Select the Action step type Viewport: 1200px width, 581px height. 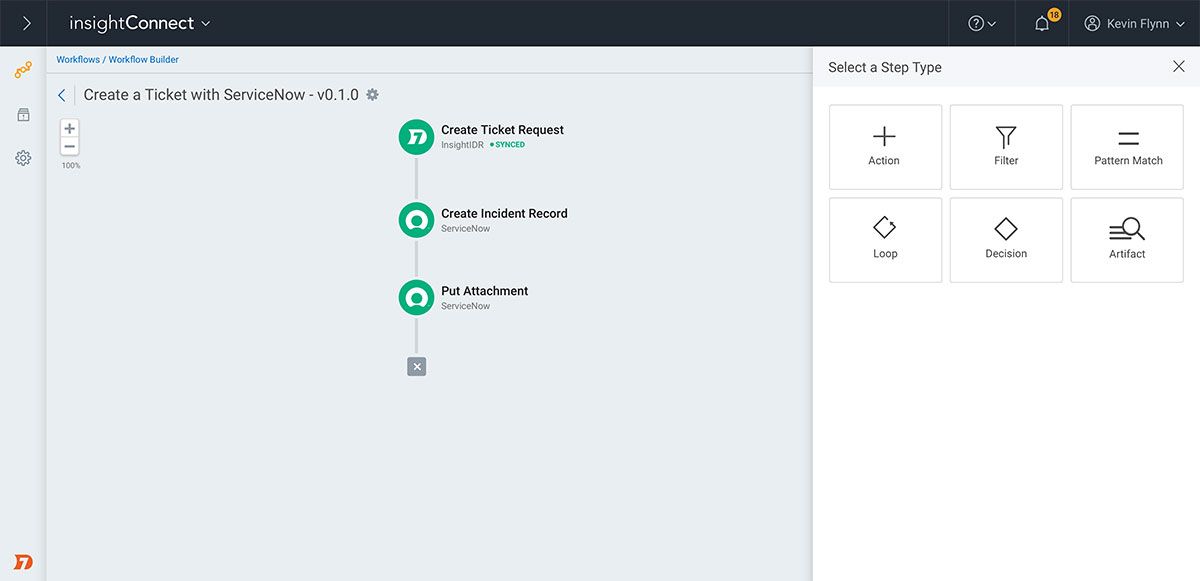[x=885, y=147]
